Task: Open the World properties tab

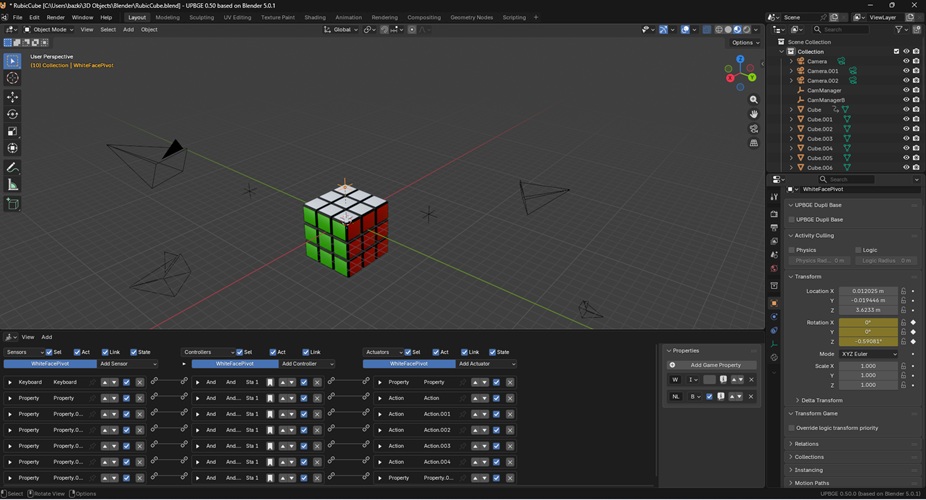Action: point(774,269)
